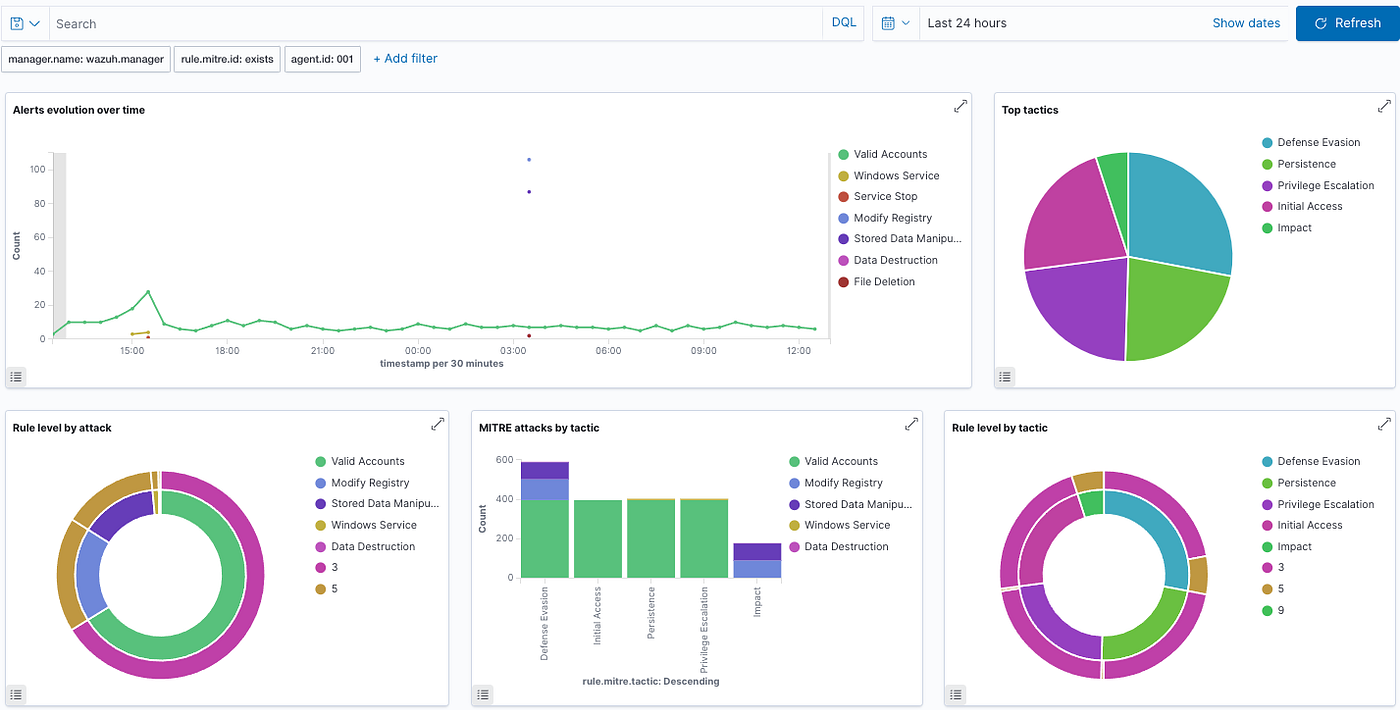Click Valid Accounts legend in MITRE attacks by tactic
Screen dimensions: 1400x710
tap(833, 462)
